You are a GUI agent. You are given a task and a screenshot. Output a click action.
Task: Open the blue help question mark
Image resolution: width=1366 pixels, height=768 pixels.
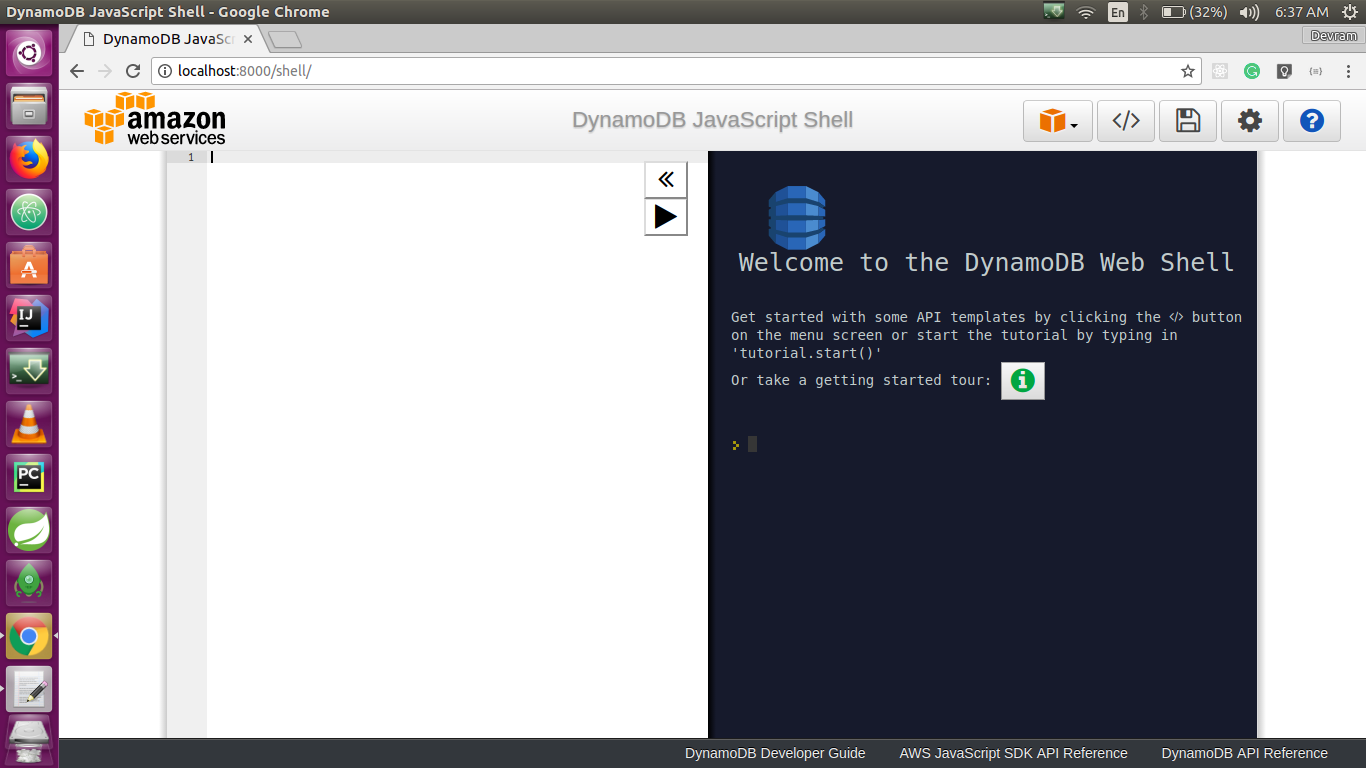pos(1312,121)
